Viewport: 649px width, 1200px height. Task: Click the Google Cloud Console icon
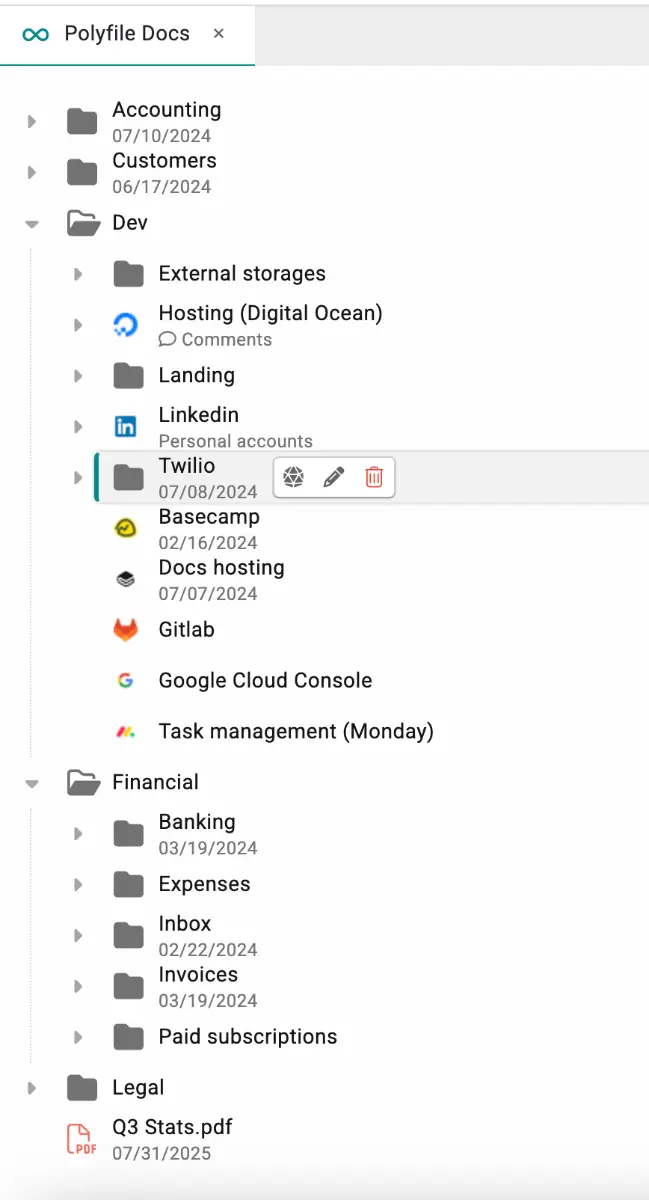[x=125, y=681]
